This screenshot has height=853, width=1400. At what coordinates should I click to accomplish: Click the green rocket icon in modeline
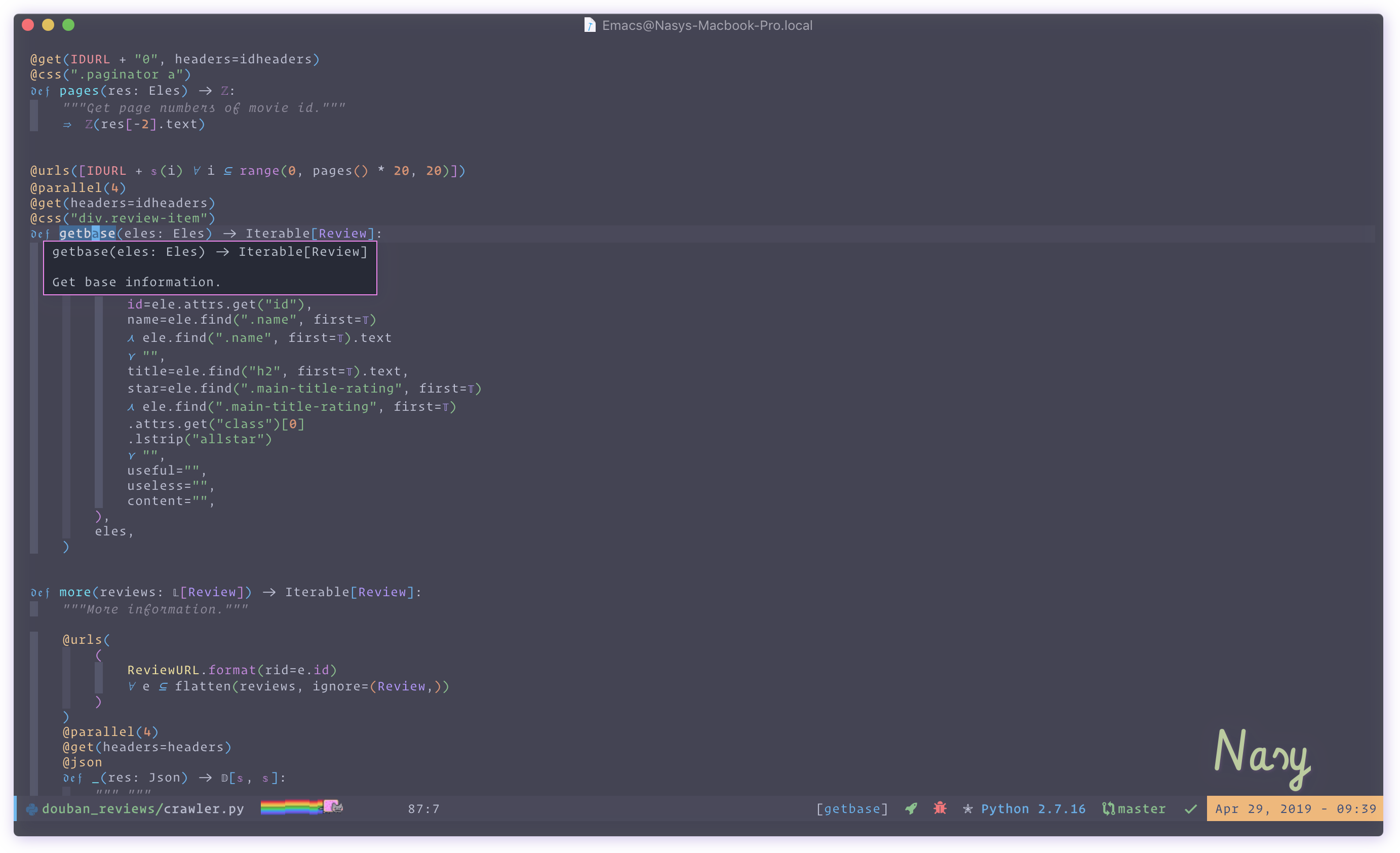[x=911, y=808]
